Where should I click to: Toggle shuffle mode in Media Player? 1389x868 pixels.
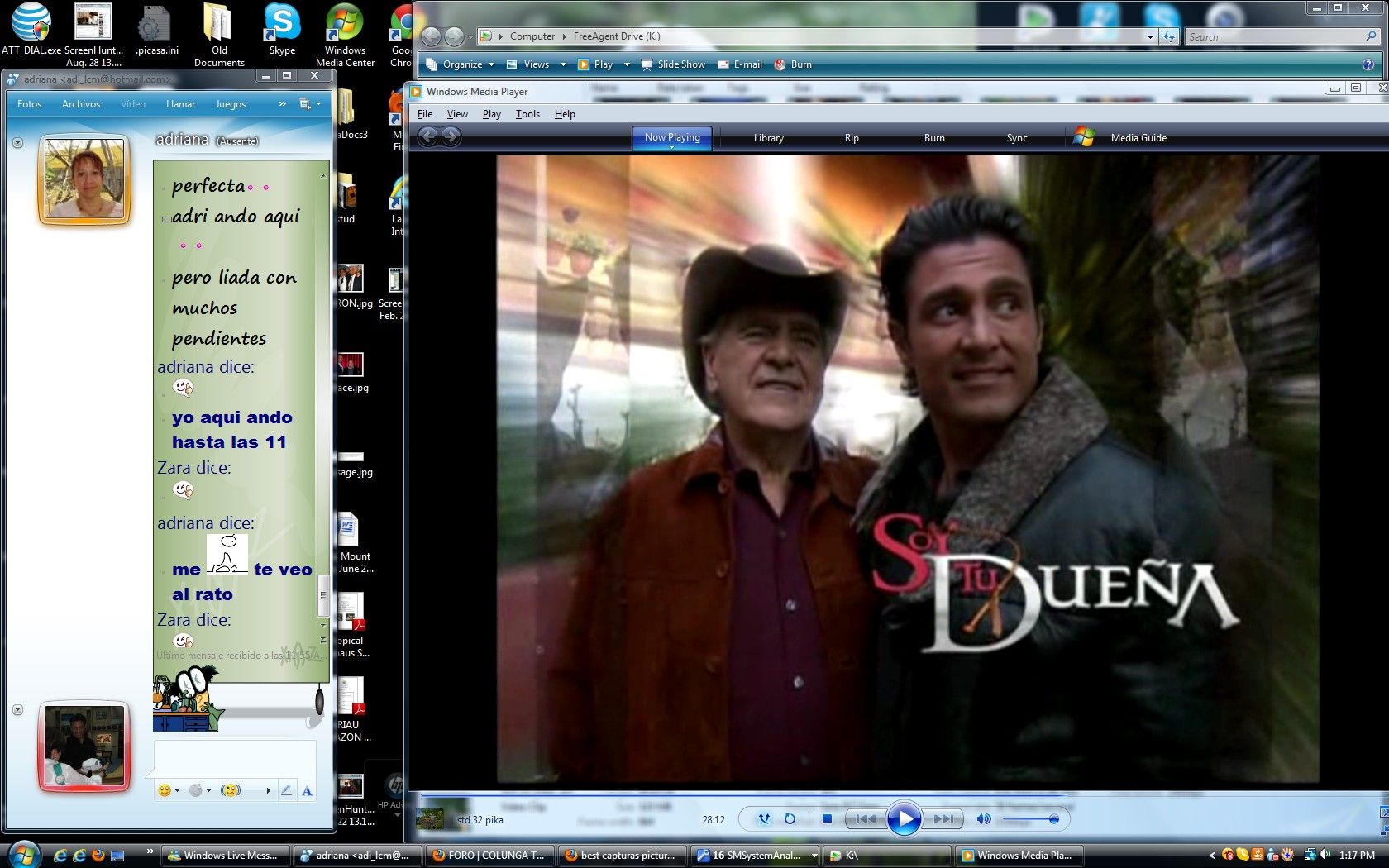click(764, 819)
